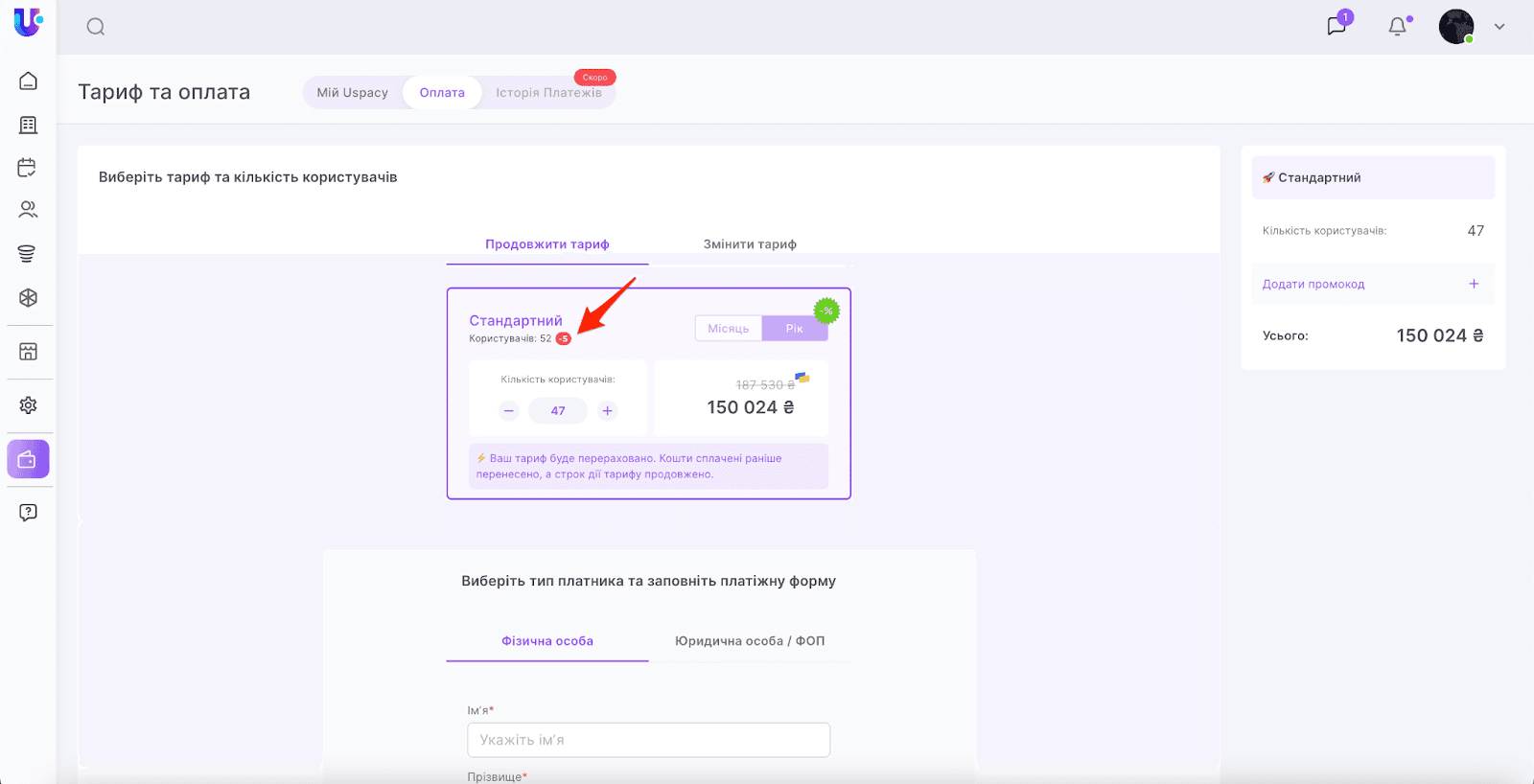This screenshot has width=1534, height=784.
Task: Click the Скоро badge on history tab
Action: (595, 78)
